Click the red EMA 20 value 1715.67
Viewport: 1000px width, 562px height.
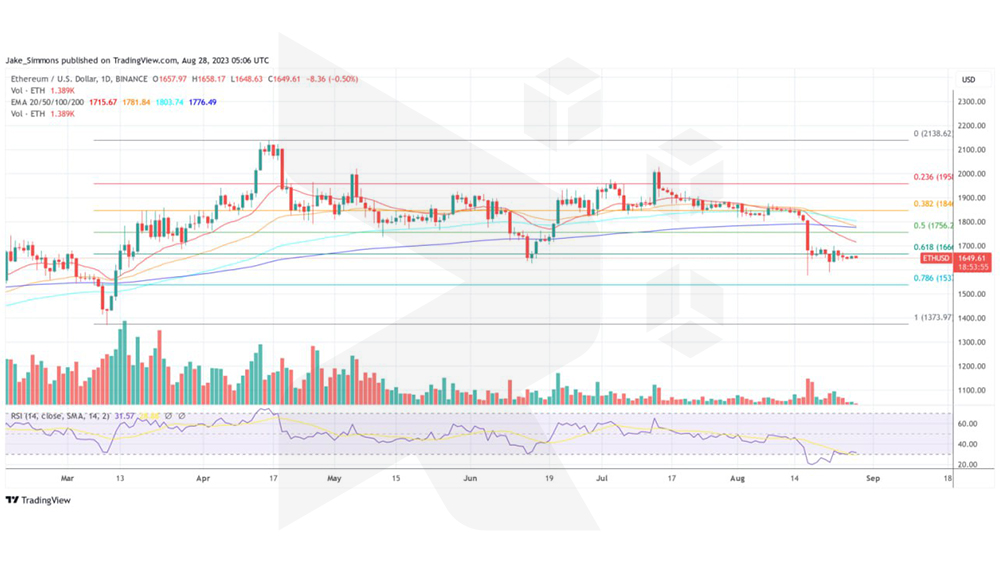pyautogui.click(x=103, y=102)
